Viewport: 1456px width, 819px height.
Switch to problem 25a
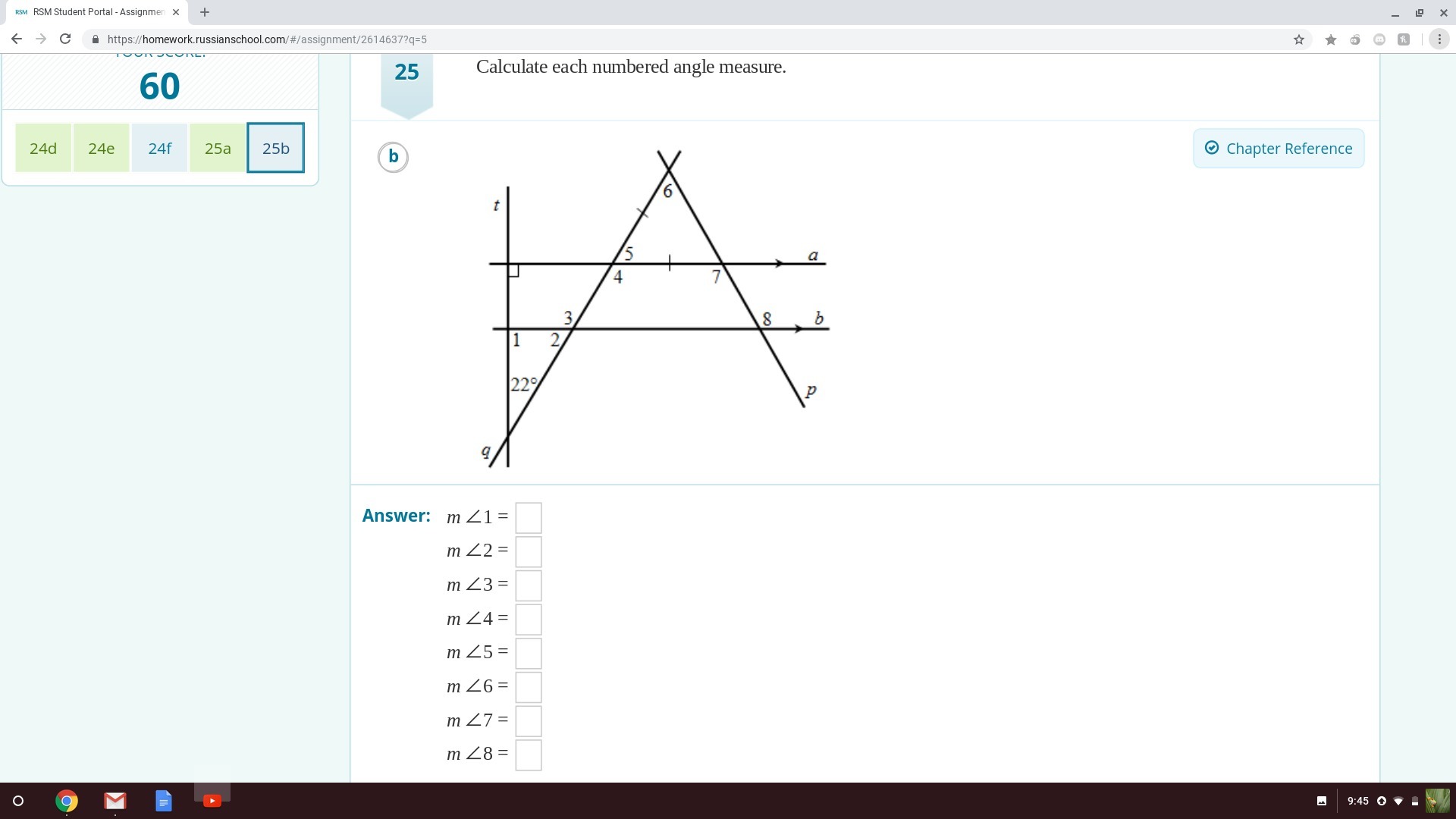point(218,148)
